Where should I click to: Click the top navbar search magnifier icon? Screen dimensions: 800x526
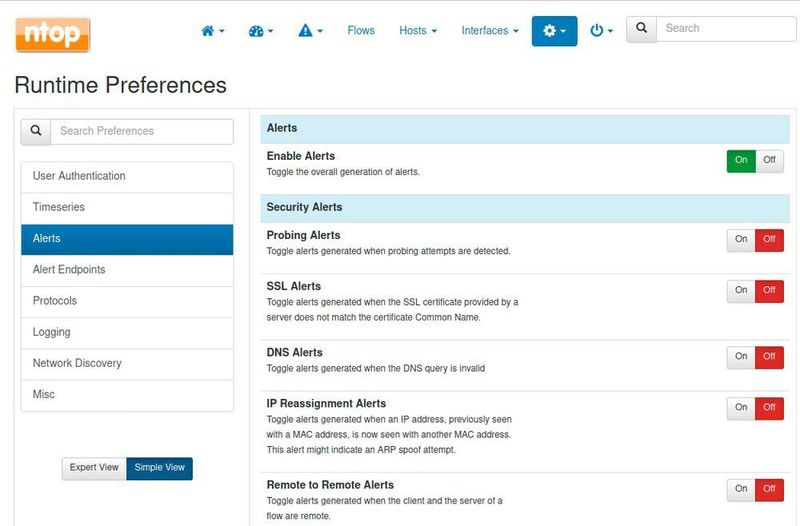(642, 29)
